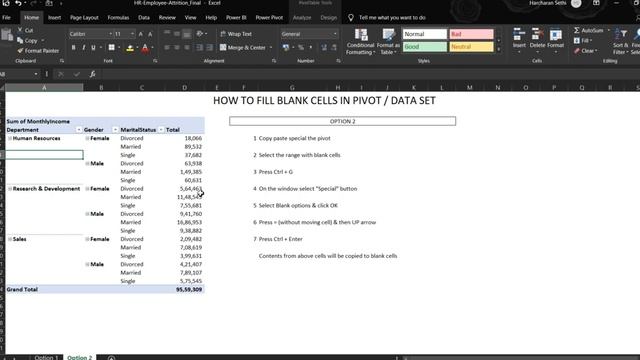The image size is (640, 360).
Task: Click the Cut scissors icon
Action: coord(20,30)
